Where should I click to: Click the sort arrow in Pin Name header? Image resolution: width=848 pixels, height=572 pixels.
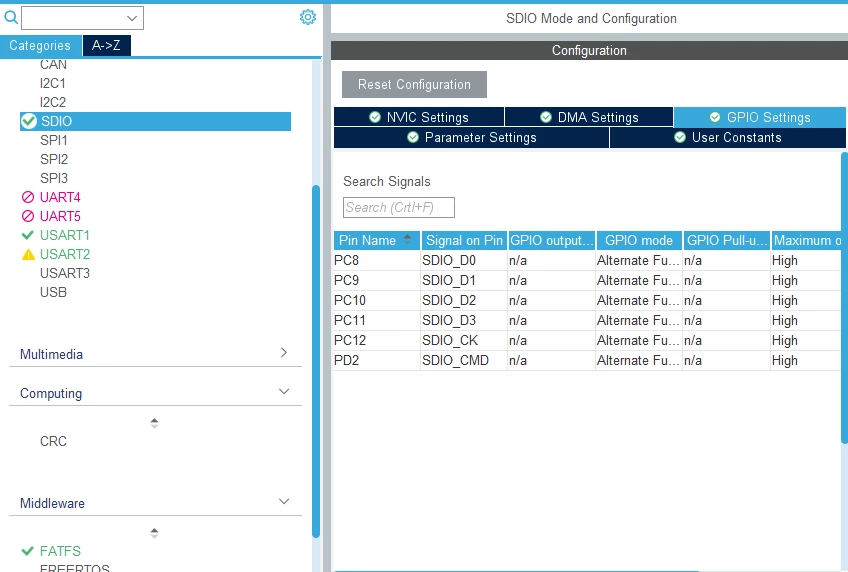(x=408, y=240)
